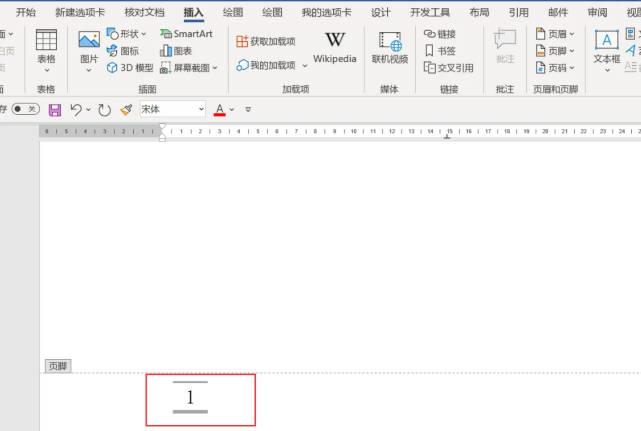Customize the Quick Access Toolbar
The image size is (641, 431).
pos(248,110)
